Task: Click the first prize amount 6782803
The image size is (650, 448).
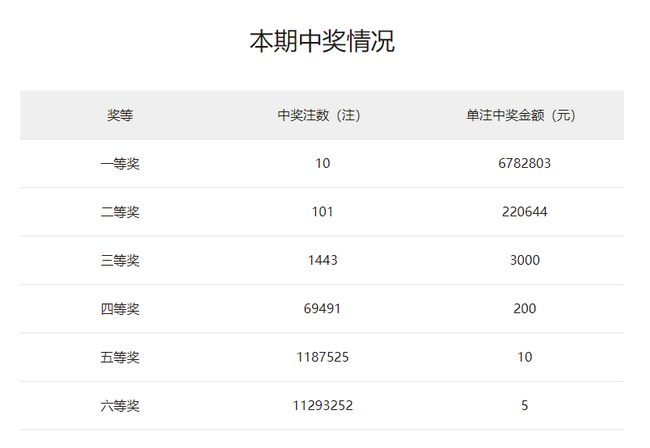Action: (524, 163)
